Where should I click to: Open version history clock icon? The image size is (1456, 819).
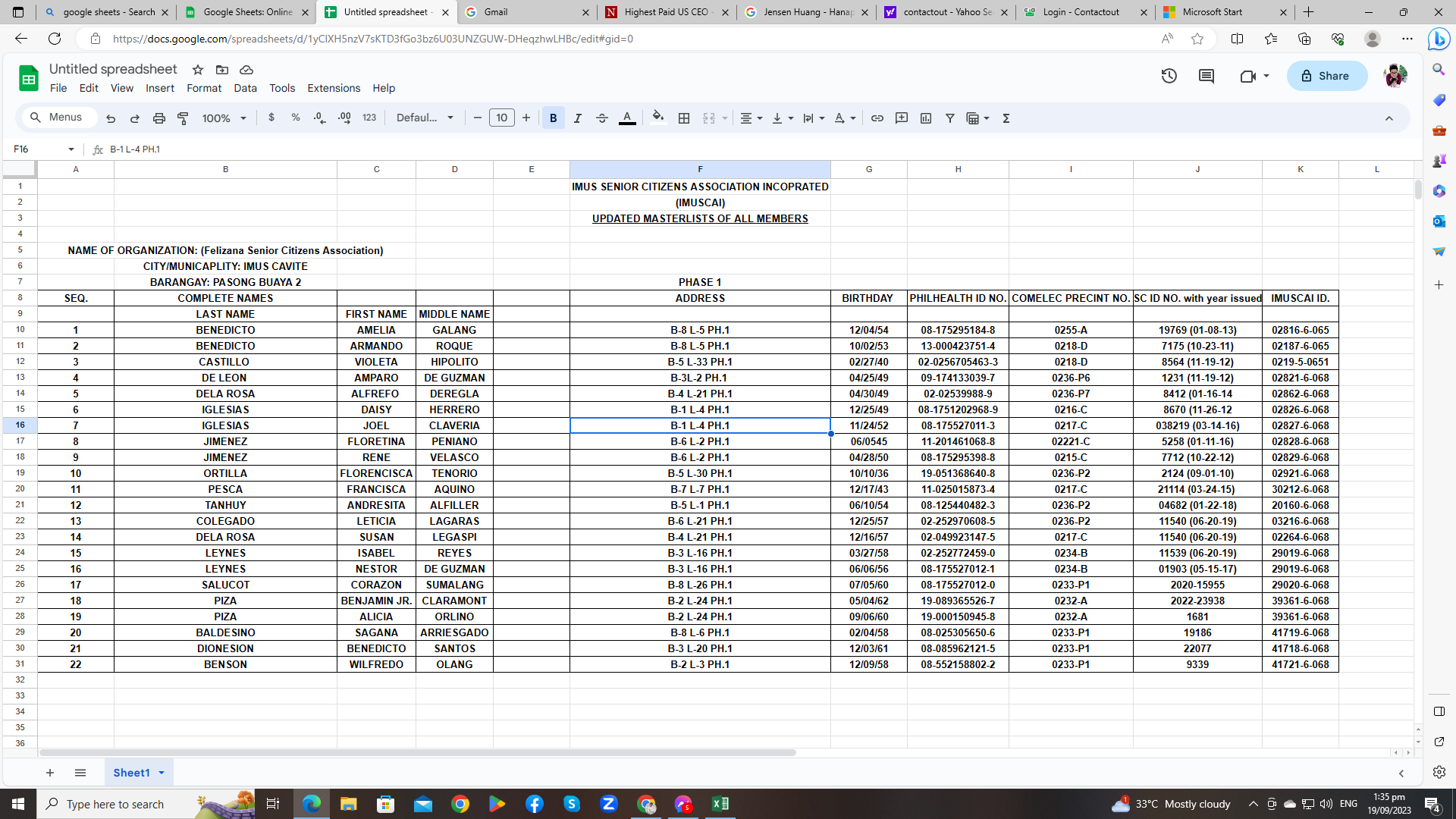pyautogui.click(x=1169, y=76)
